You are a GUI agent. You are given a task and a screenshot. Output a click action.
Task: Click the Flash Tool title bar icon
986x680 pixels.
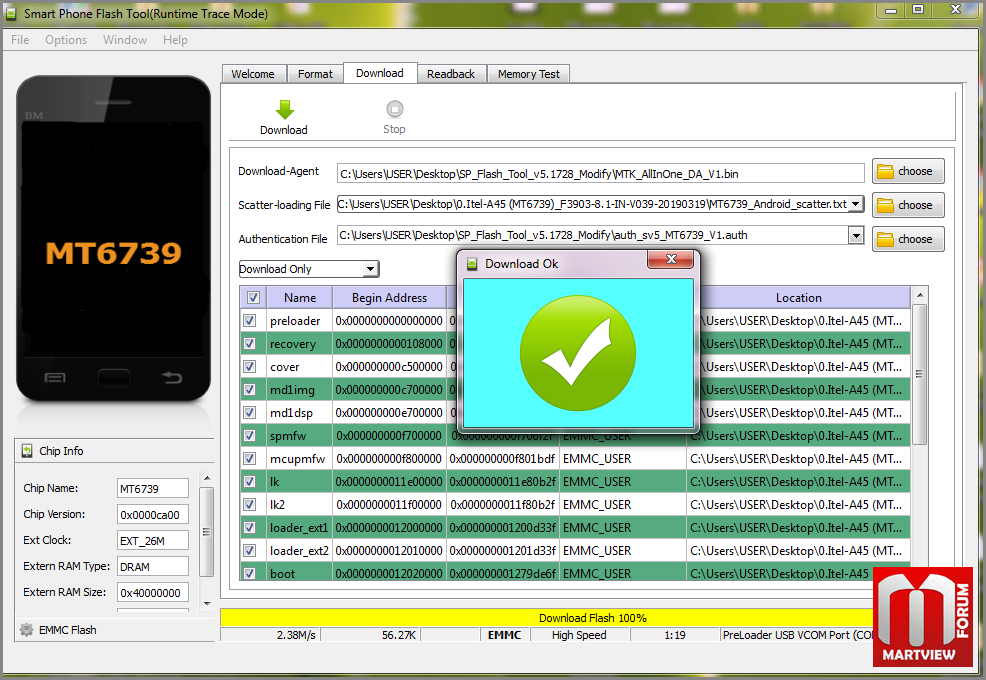coord(11,13)
